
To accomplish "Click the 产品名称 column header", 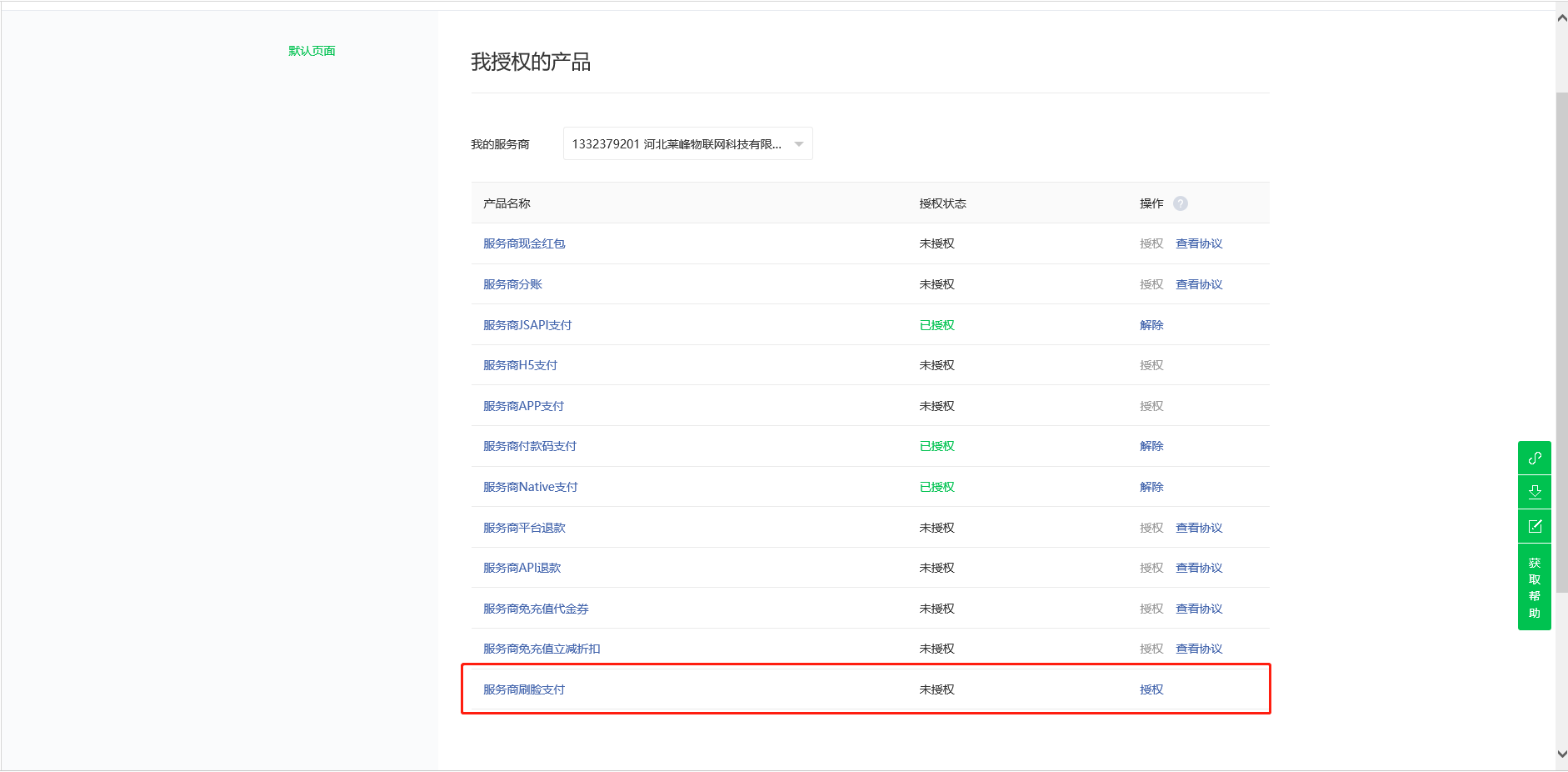I will coord(507,203).
